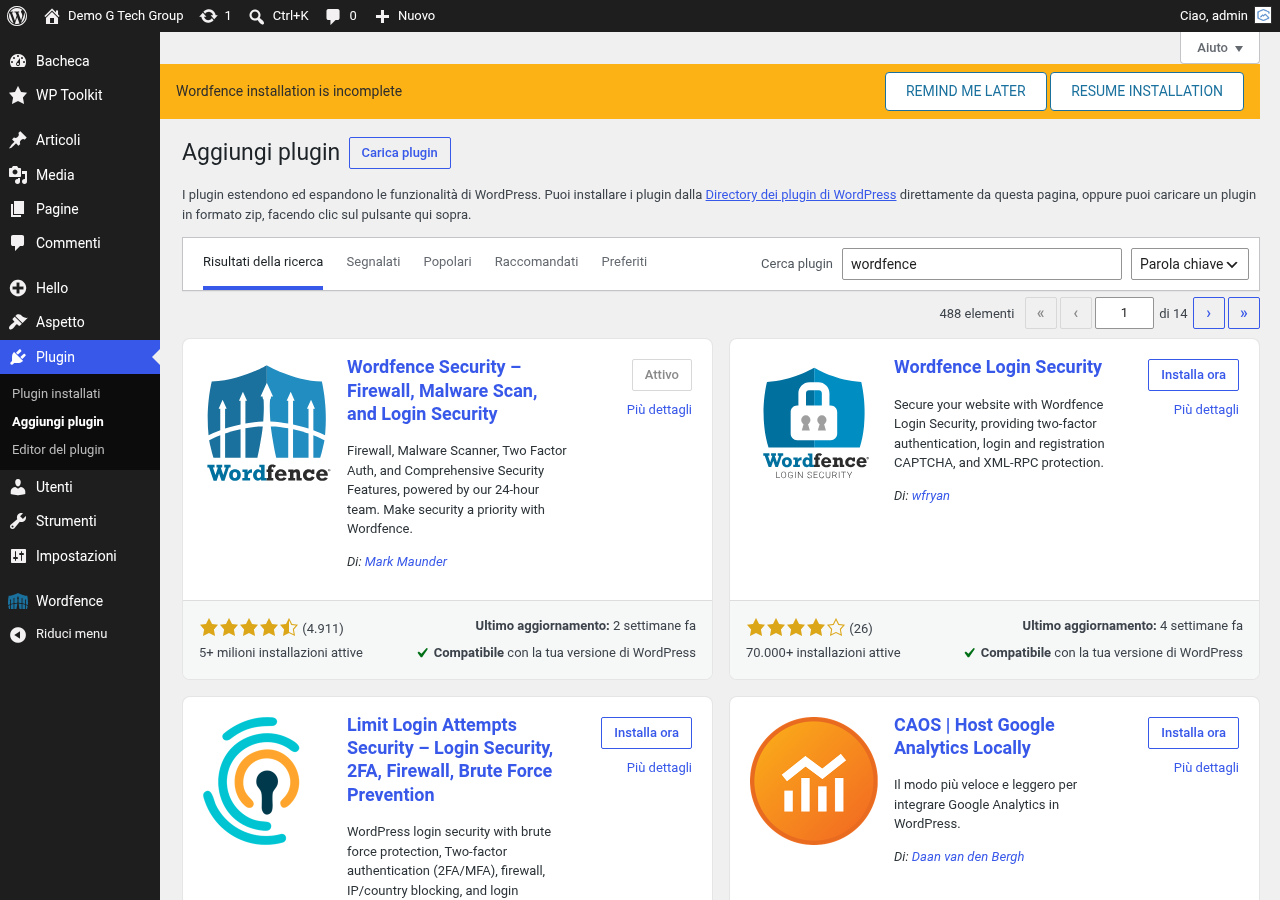Open Più dettagli for Wordfence Login Security

1206,410
